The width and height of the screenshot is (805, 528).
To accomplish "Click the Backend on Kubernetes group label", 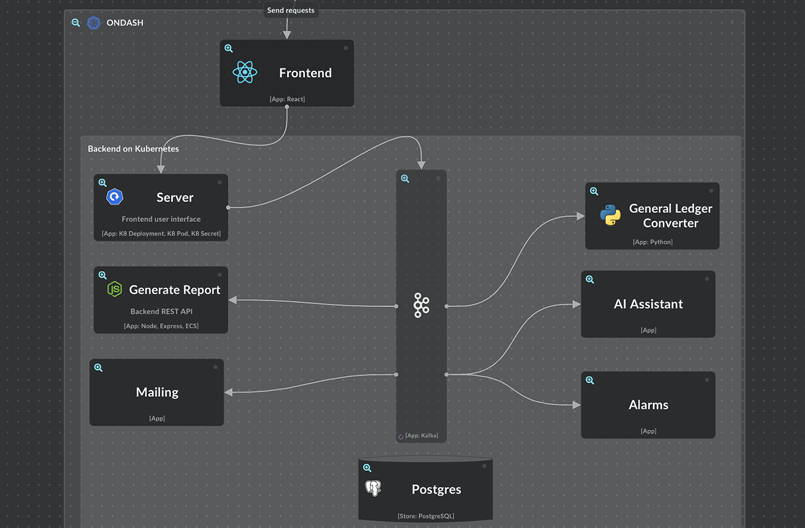I will (133, 149).
